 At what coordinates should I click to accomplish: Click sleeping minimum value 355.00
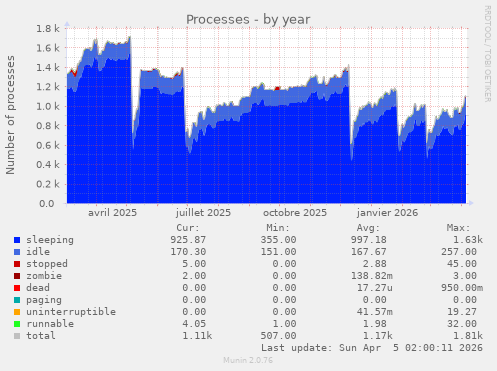[x=278, y=240]
